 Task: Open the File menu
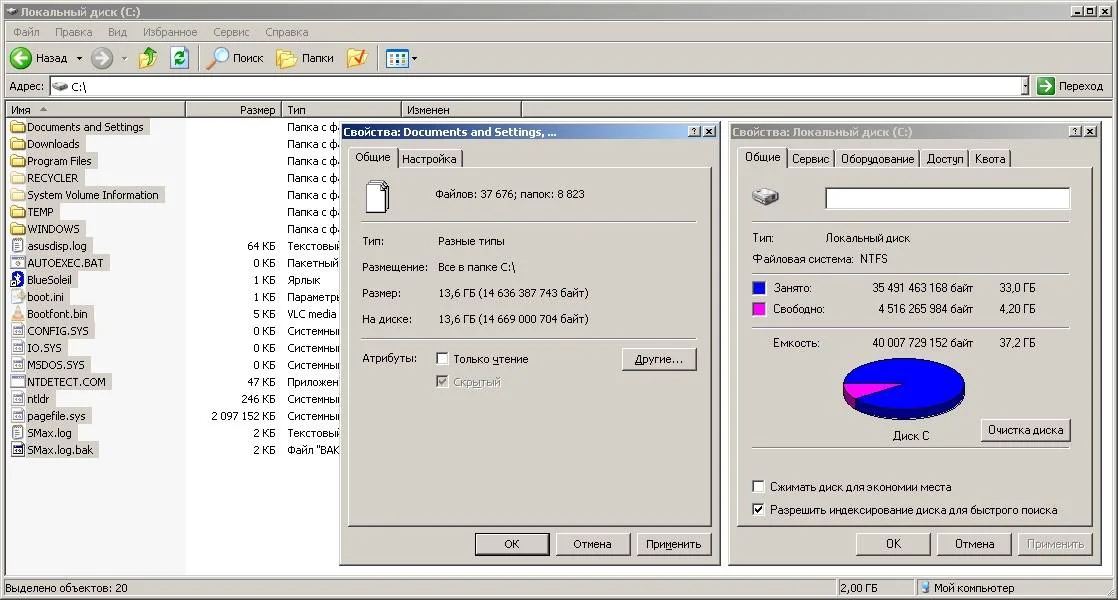tap(26, 32)
